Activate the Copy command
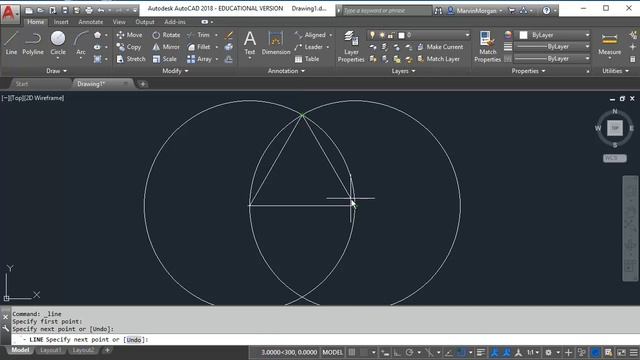This screenshot has height=360, width=640. (129, 47)
